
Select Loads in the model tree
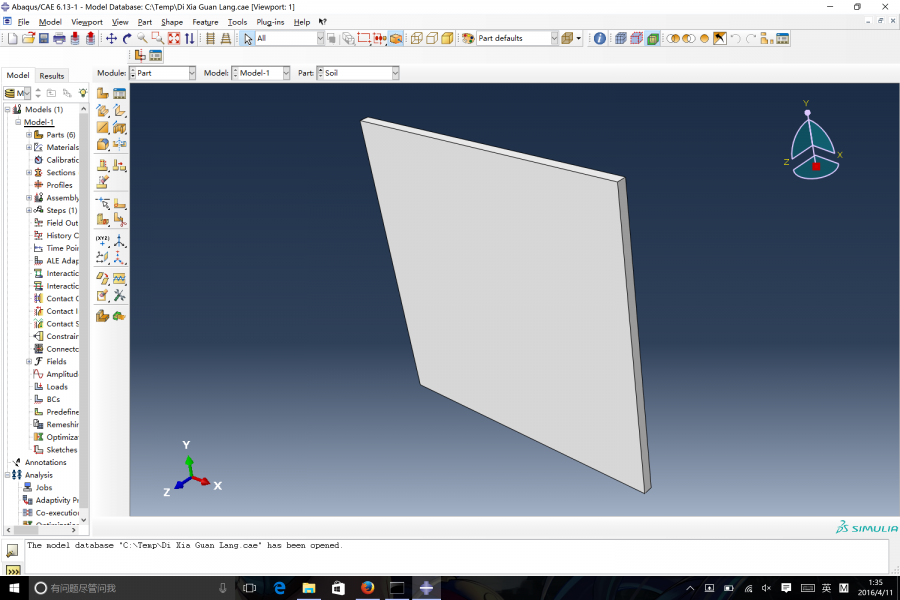pyautogui.click(x=57, y=387)
